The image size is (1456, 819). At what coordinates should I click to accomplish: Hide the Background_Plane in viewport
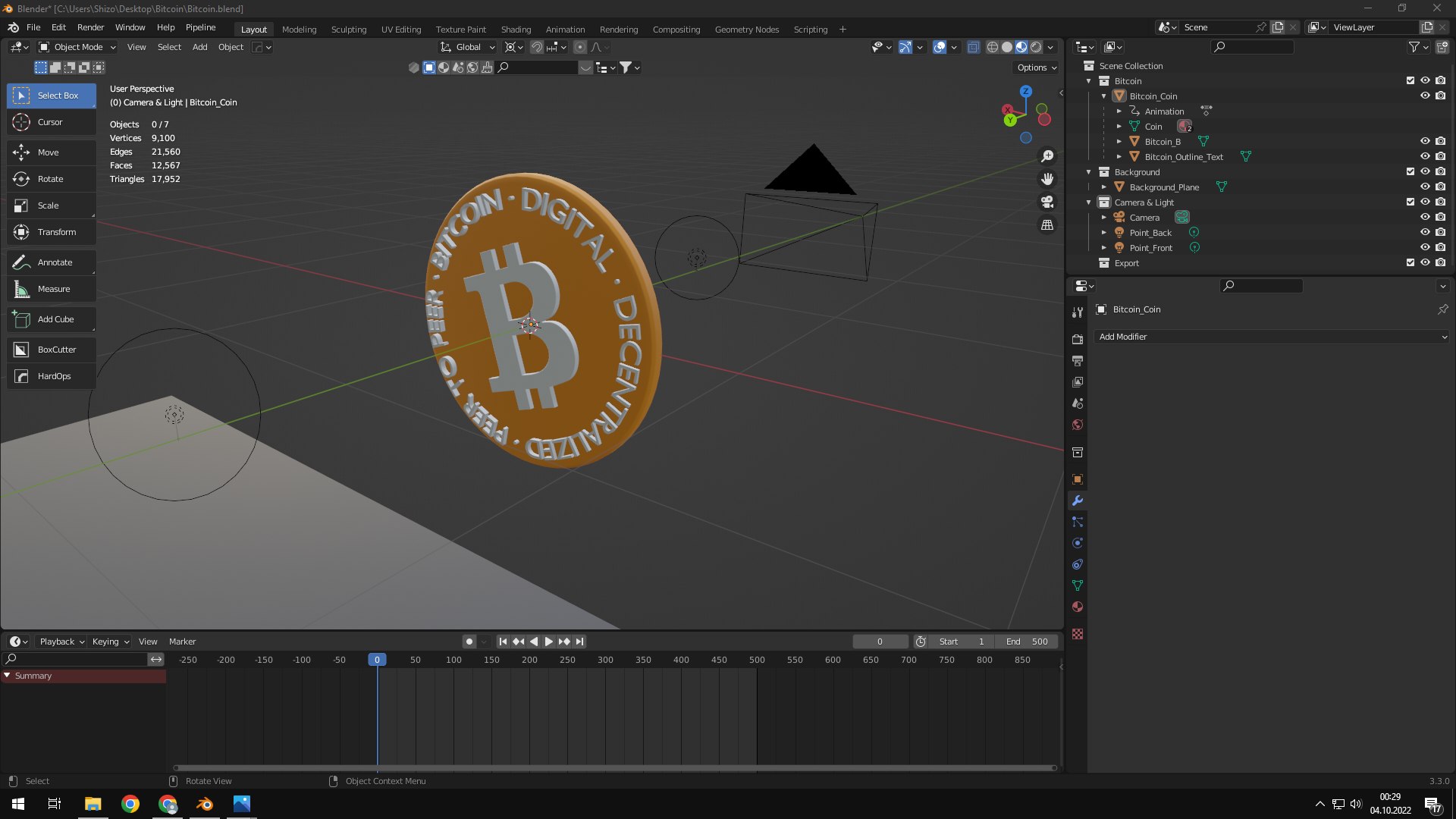coord(1425,187)
